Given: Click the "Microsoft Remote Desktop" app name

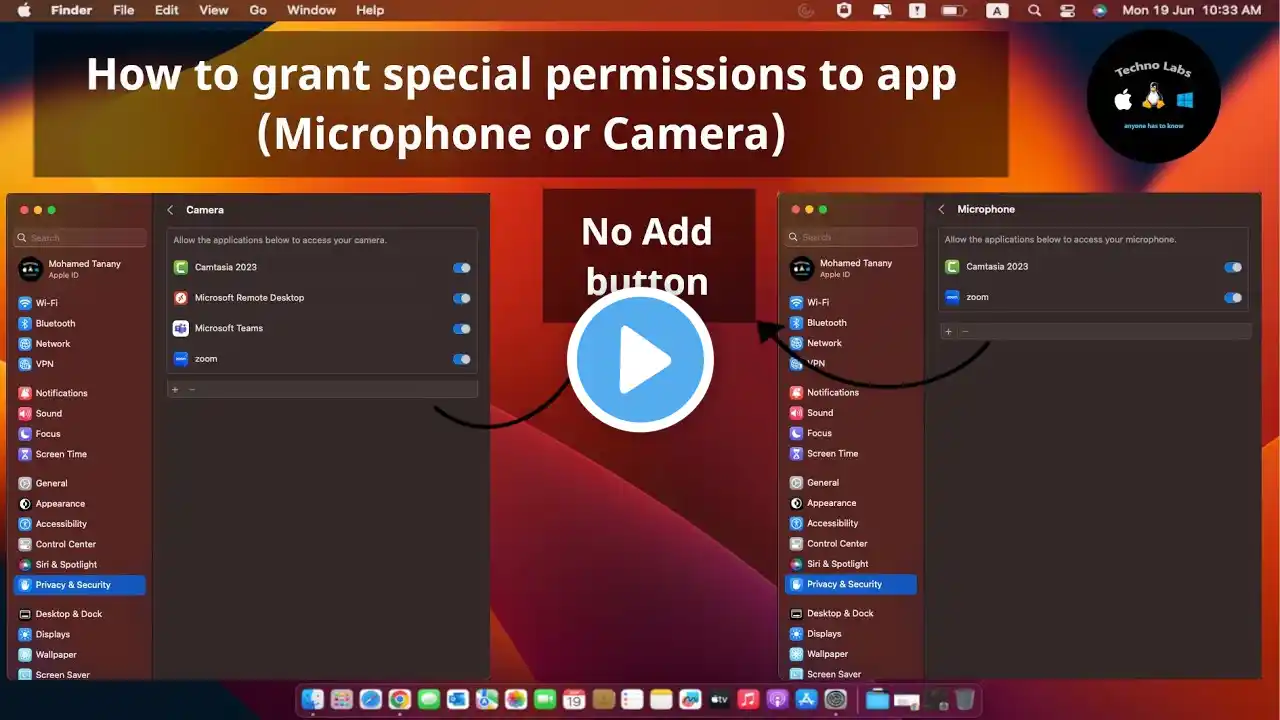Looking at the screenshot, I should tap(249, 298).
